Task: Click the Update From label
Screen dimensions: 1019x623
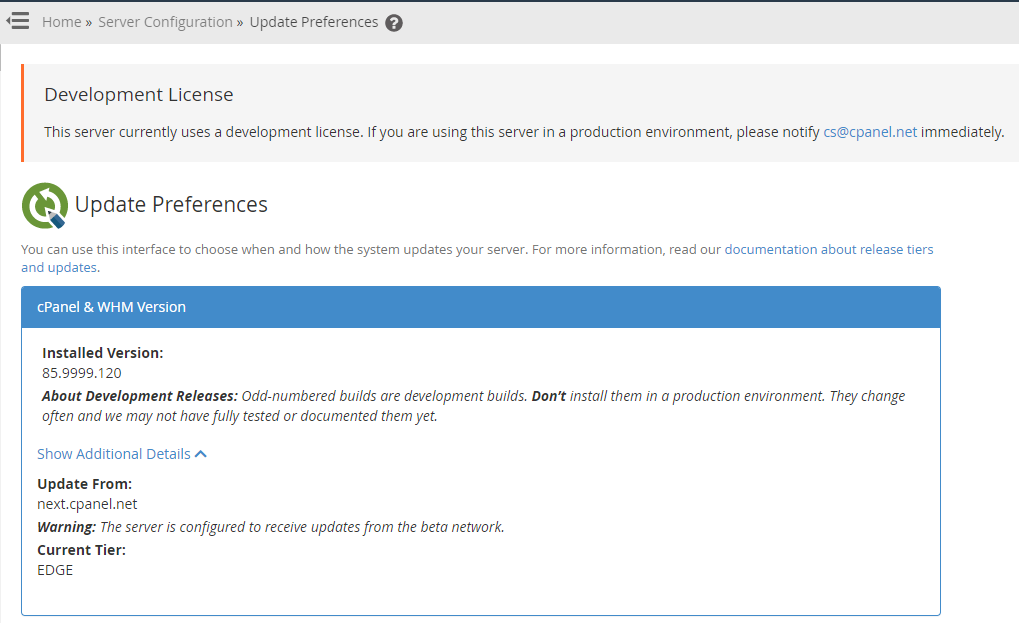Action: click(x=84, y=484)
